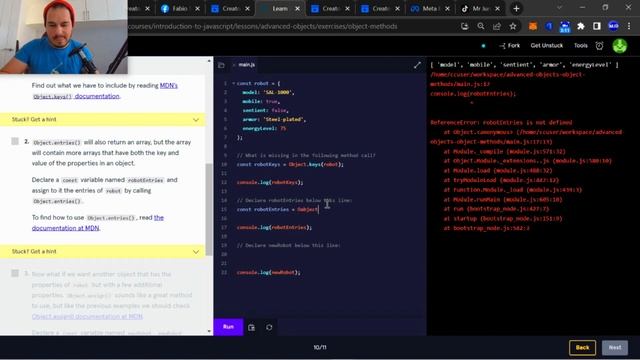The image size is (640, 360).
Task: Open the MetaMask fox extension icon
Action: (533, 26)
